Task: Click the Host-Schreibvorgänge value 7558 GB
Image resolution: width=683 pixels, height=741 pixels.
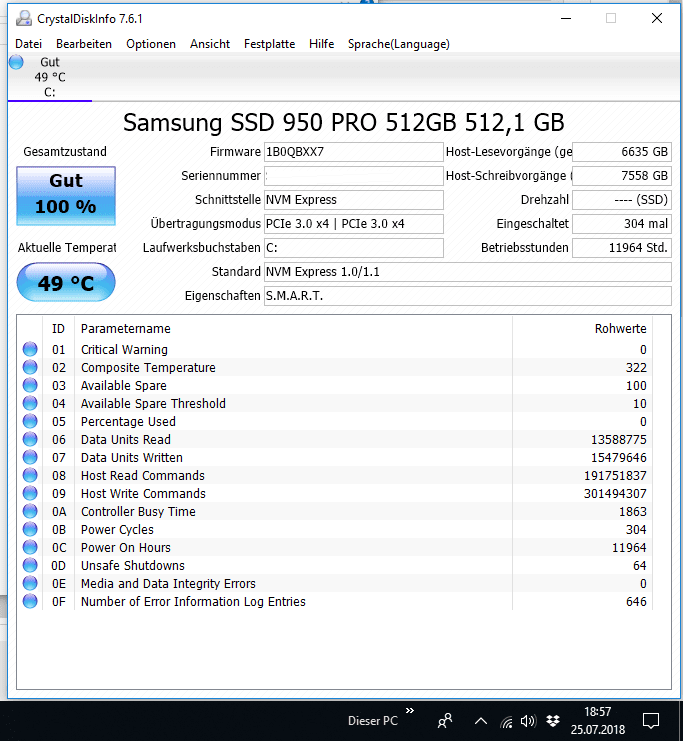Action: [x=622, y=176]
